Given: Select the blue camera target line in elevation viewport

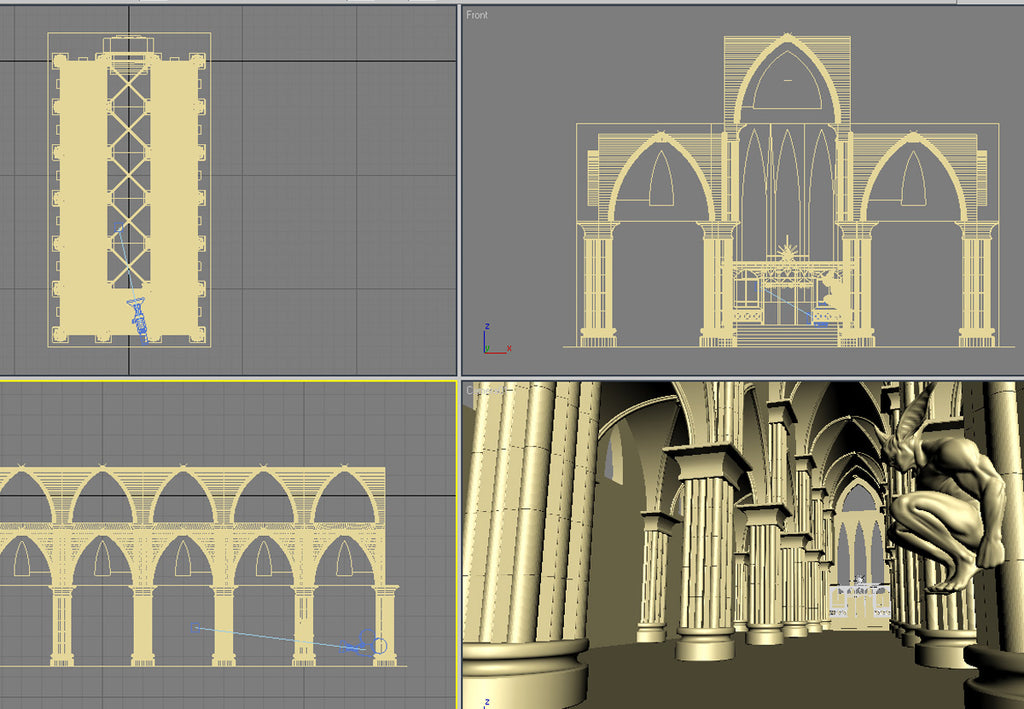Looking at the screenshot, I should [280, 637].
